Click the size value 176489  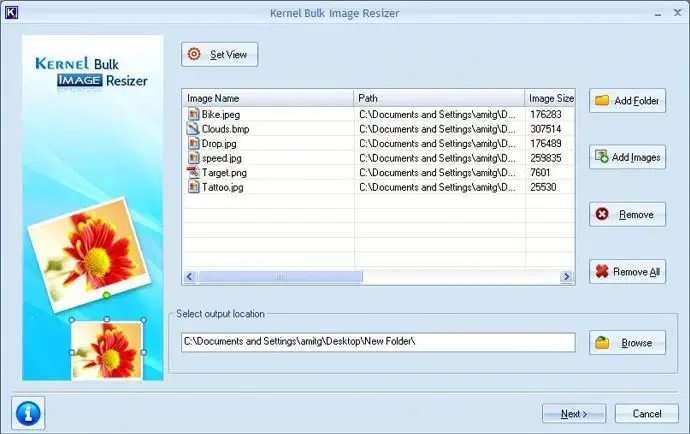coord(546,143)
